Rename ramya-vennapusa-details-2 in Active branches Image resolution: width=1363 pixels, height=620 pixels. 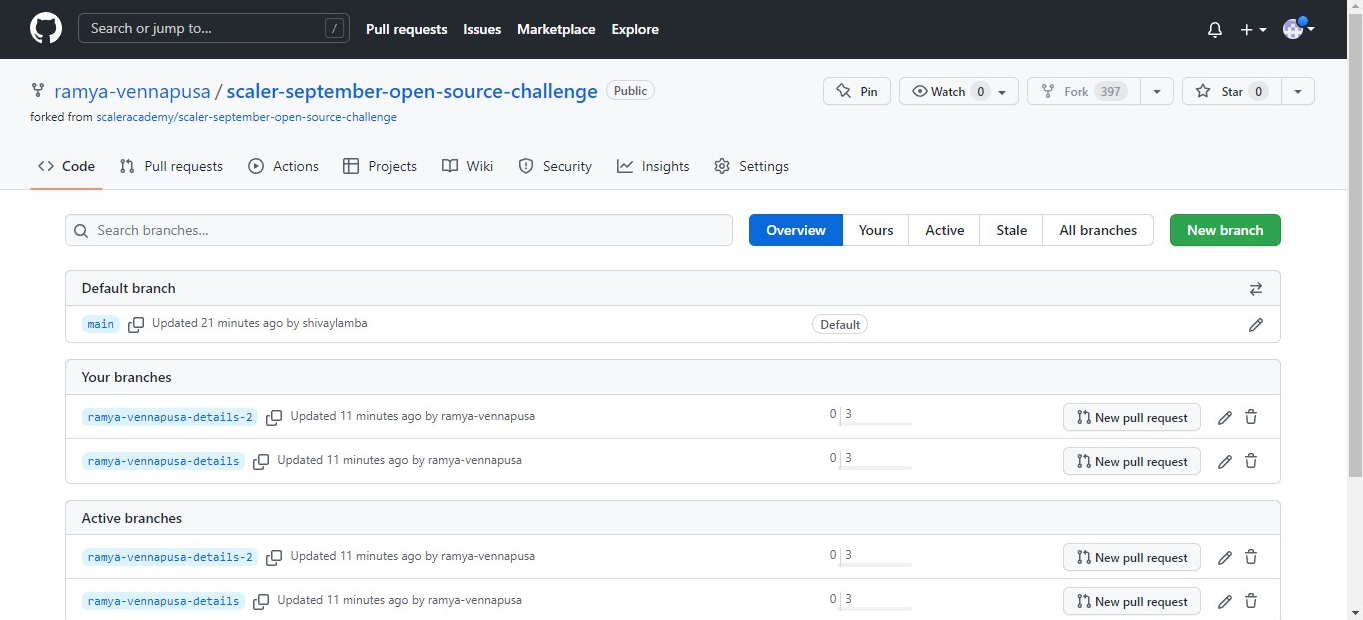point(1225,557)
